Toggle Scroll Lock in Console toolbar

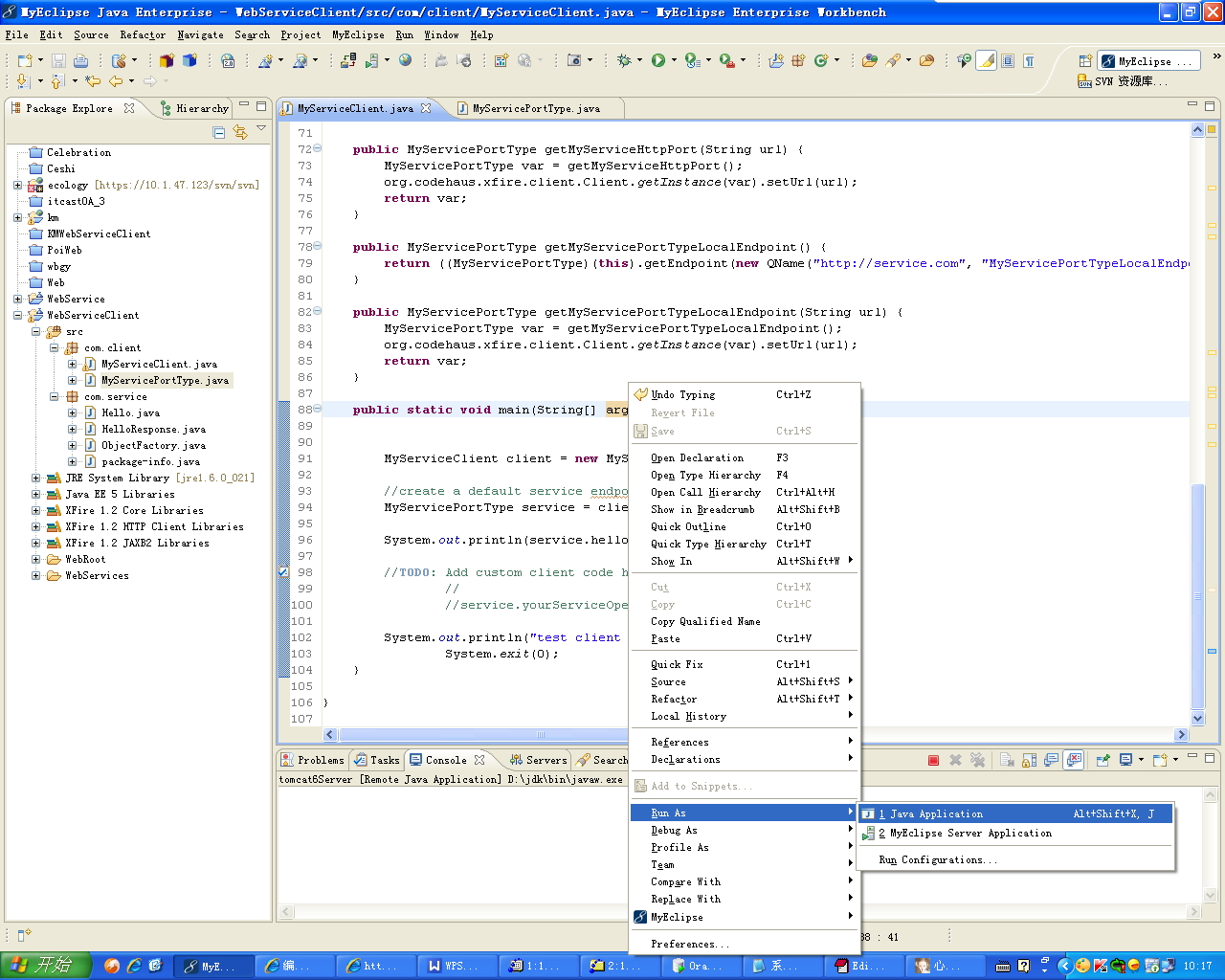1029,760
